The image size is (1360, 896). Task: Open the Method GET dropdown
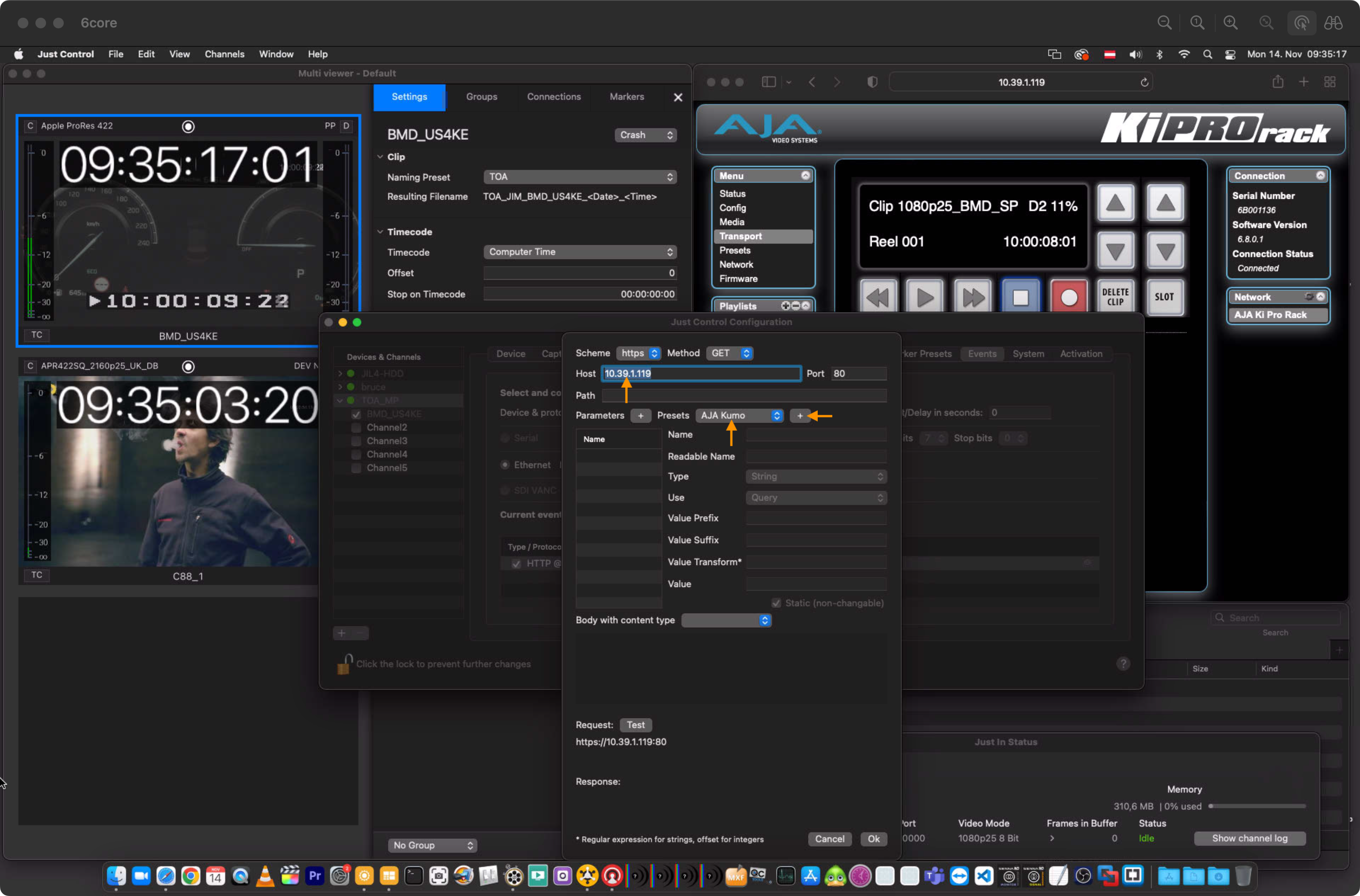(730, 353)
